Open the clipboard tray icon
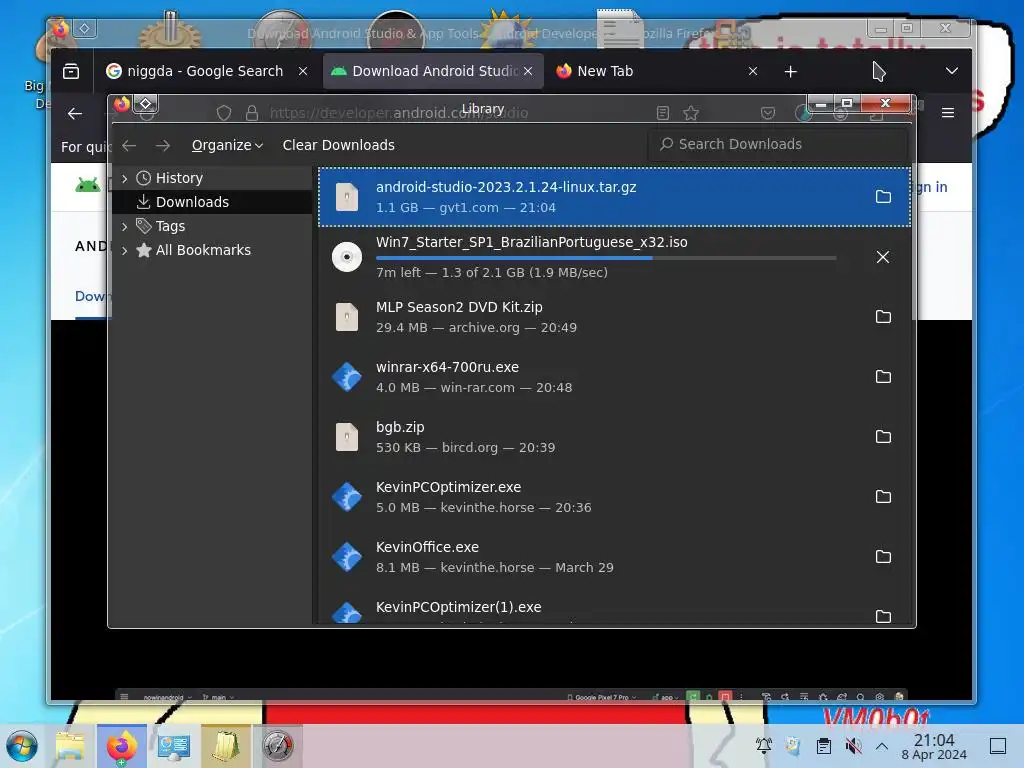The height and width of the screenshot is (768, 1024). coord(824,746)
